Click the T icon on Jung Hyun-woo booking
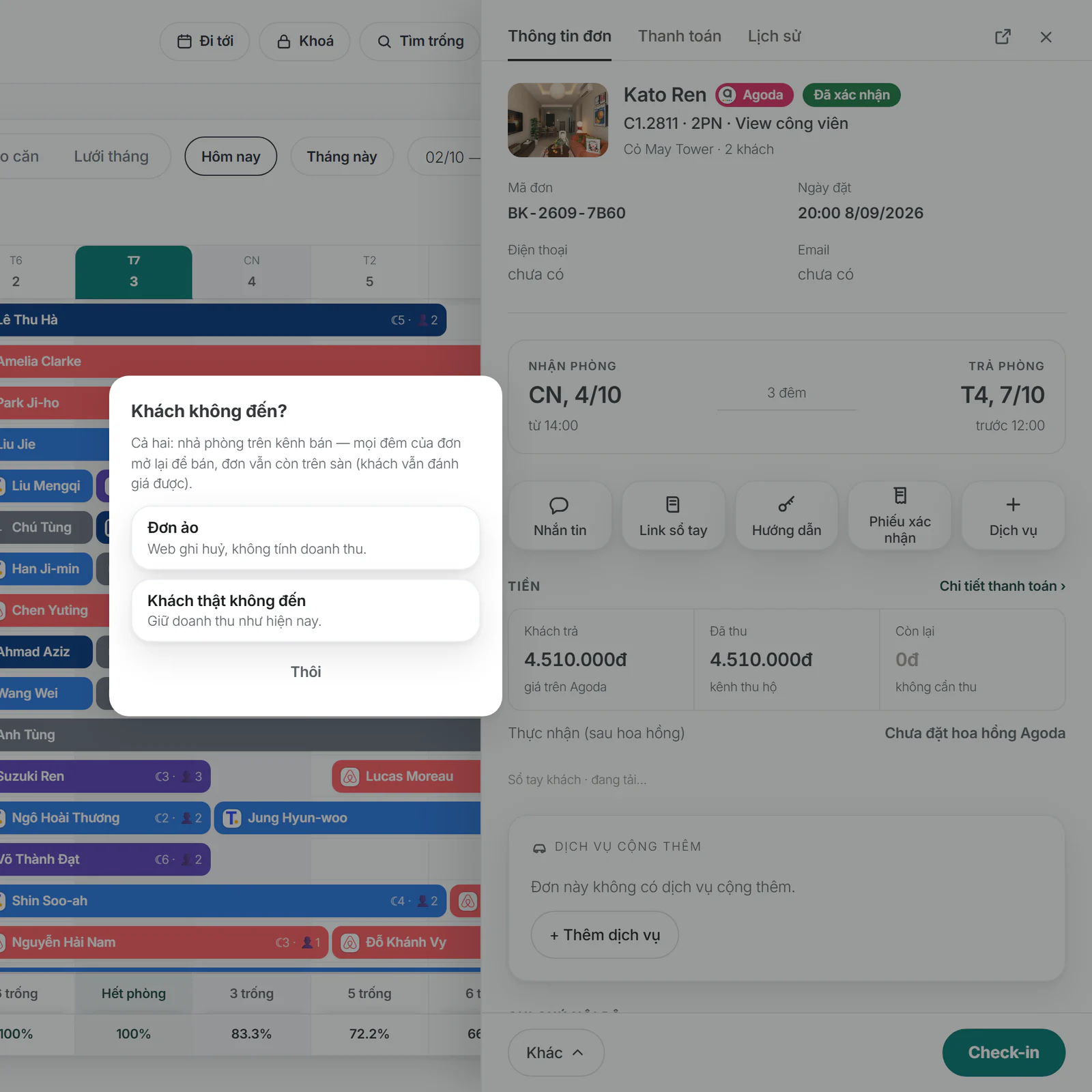 (x=232, y=818)
